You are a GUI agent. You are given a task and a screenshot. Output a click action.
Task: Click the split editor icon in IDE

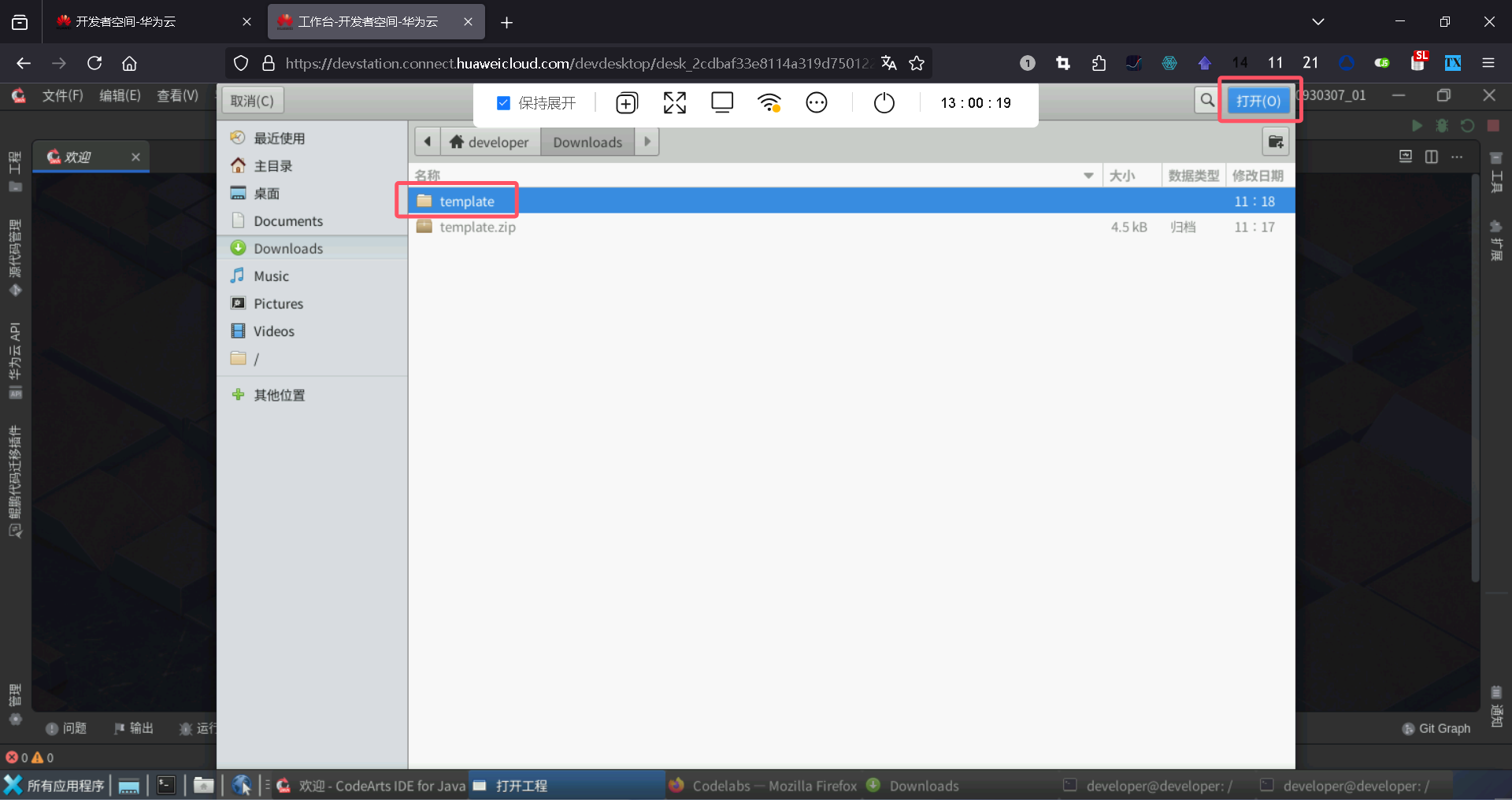(x=1432, y=157)
